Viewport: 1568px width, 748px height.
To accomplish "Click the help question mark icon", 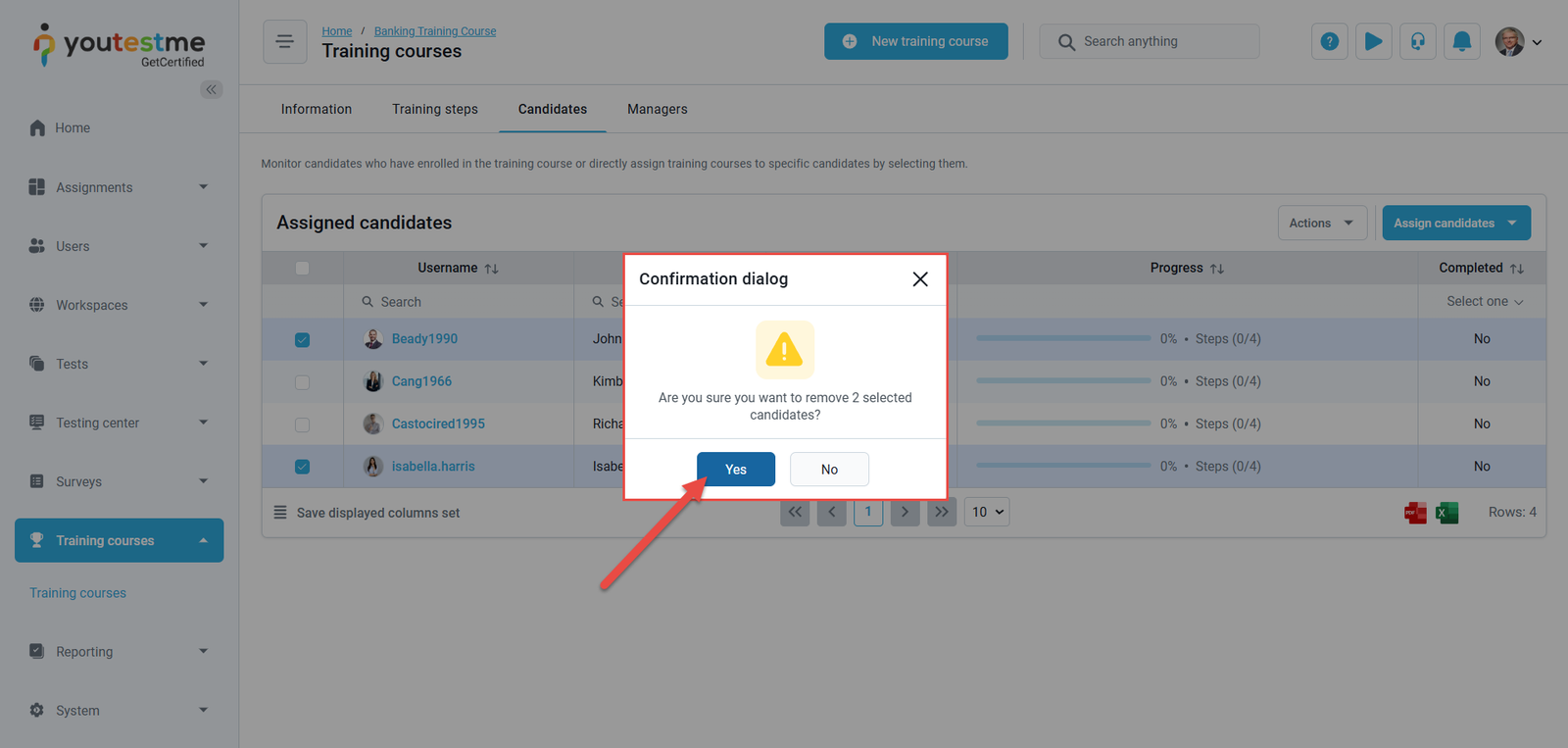I will [1330, 41].
